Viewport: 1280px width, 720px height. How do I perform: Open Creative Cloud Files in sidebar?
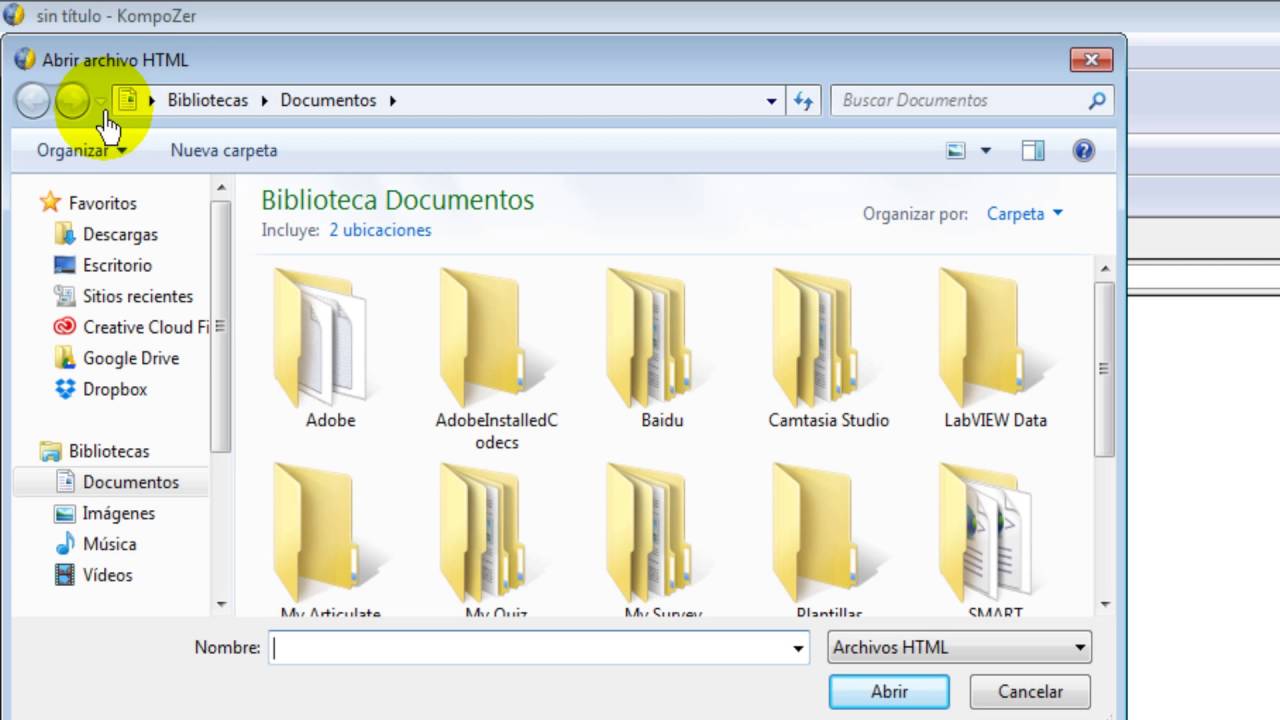(132, 327)
